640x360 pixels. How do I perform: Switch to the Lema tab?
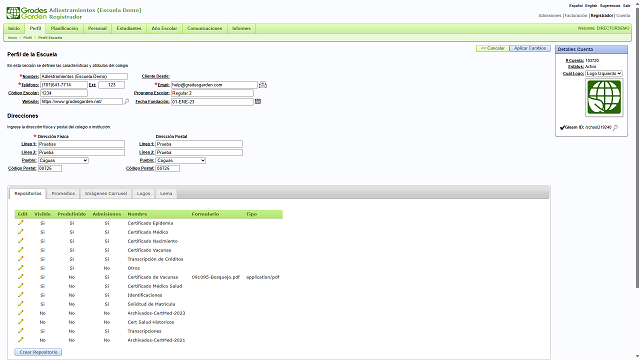pyautogui.click(x=166, y=193)
